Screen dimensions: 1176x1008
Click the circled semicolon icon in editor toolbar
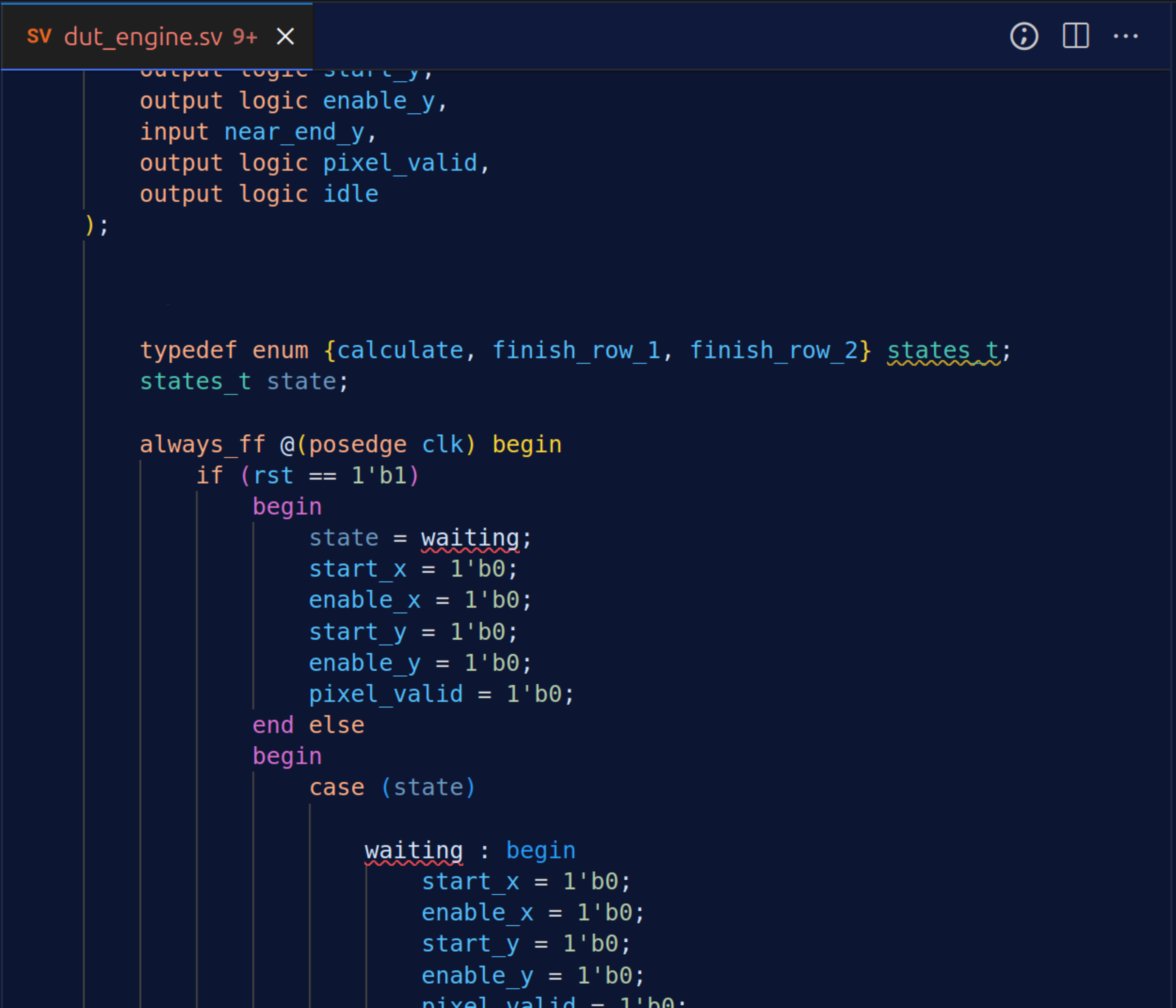[1024, 37]
